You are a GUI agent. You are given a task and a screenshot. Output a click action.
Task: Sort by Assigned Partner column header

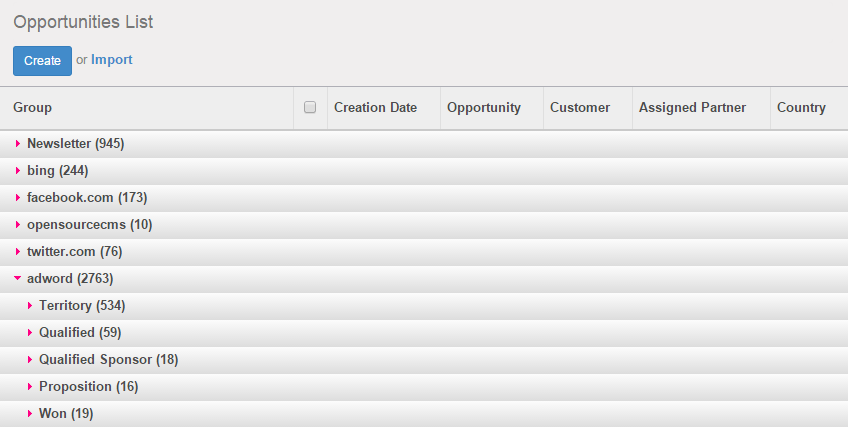coord(692,108)
